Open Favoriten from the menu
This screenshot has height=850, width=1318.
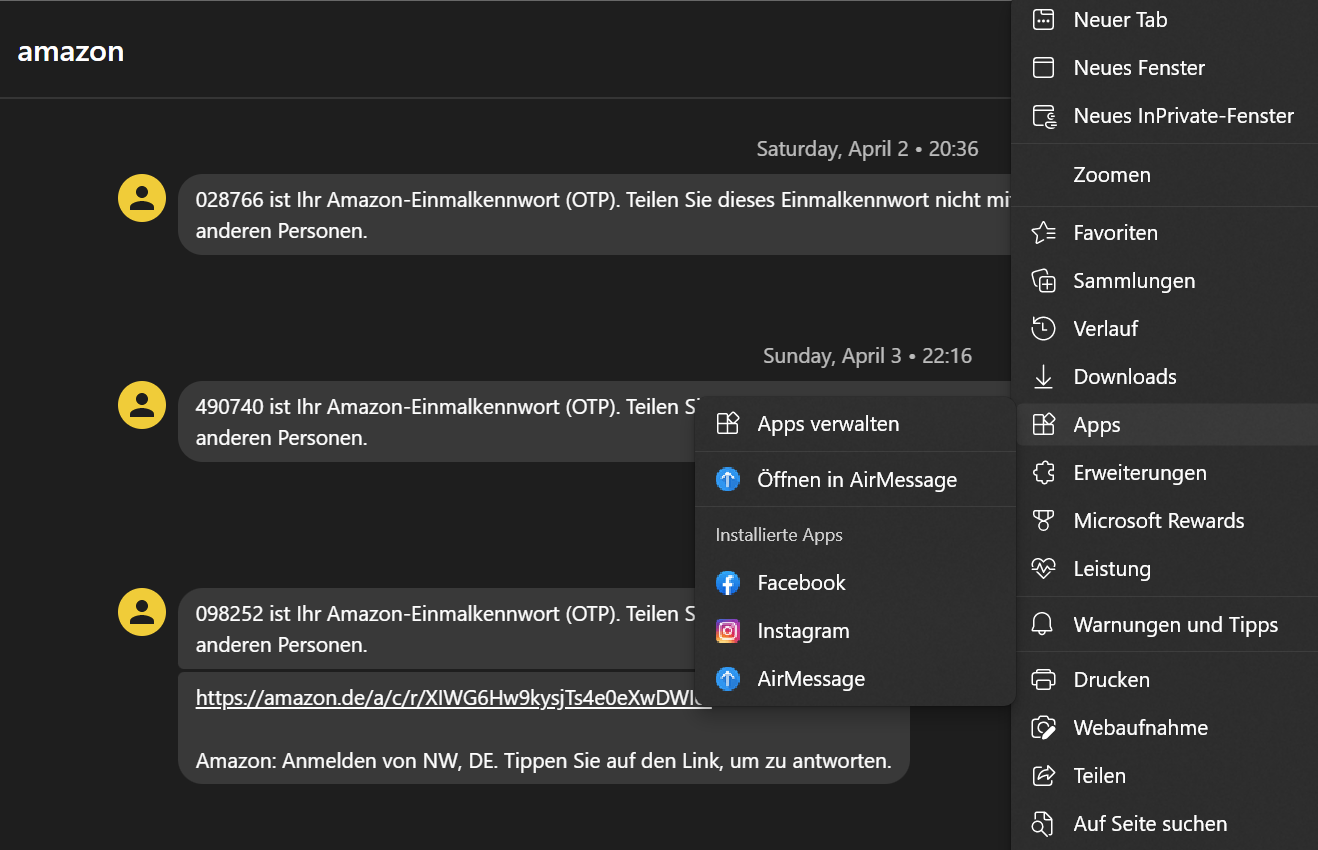click(x=1165, y=233)
